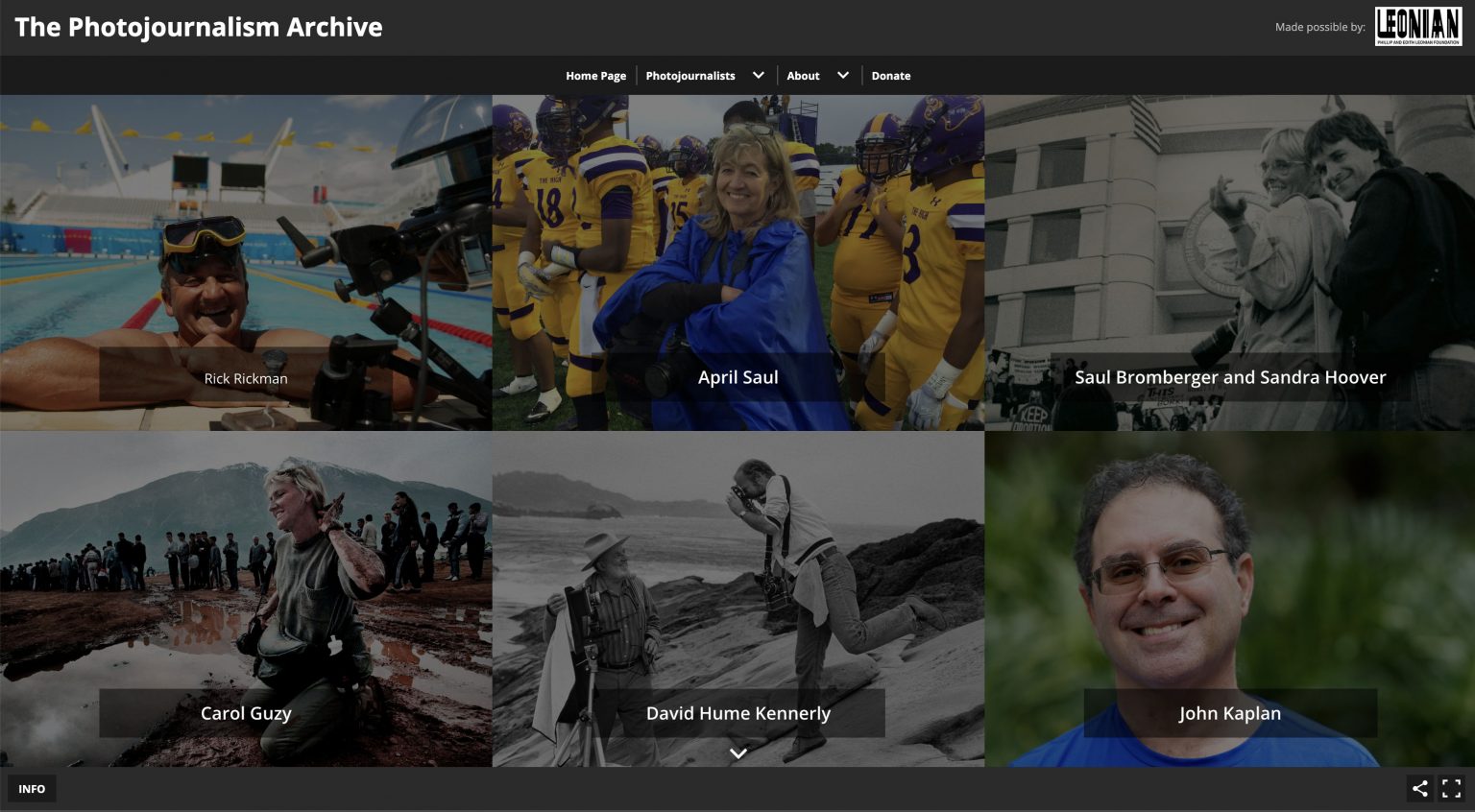Image resolution: width=1475 pixels, height=812 pixels.
Task: Click The Photojournalism Archive site title
Action: coord(199,27)
